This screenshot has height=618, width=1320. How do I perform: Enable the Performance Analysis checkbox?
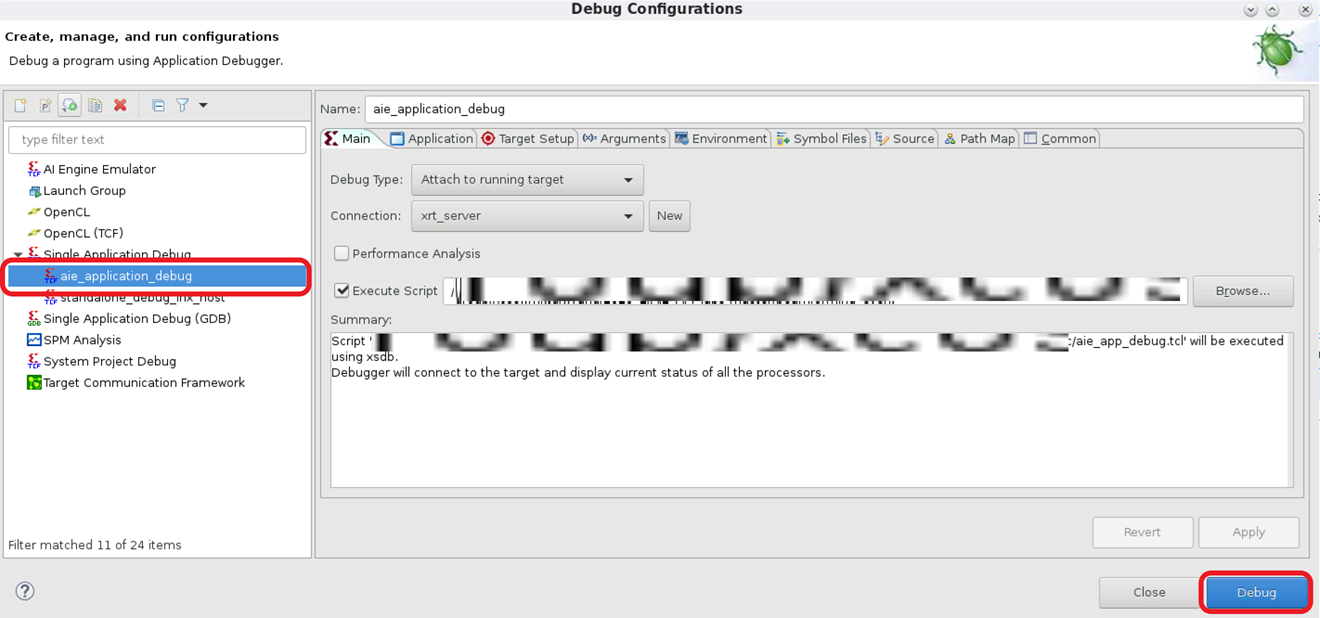[x=342, y=254]
